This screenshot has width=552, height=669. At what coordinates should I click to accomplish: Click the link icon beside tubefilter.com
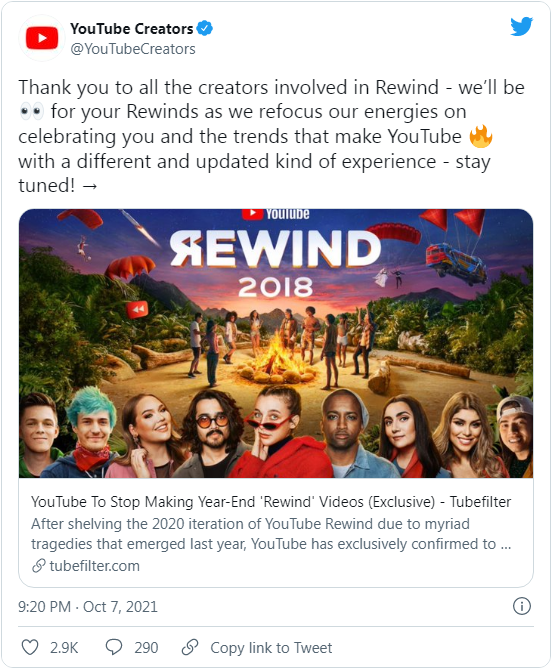coord(38,566)
